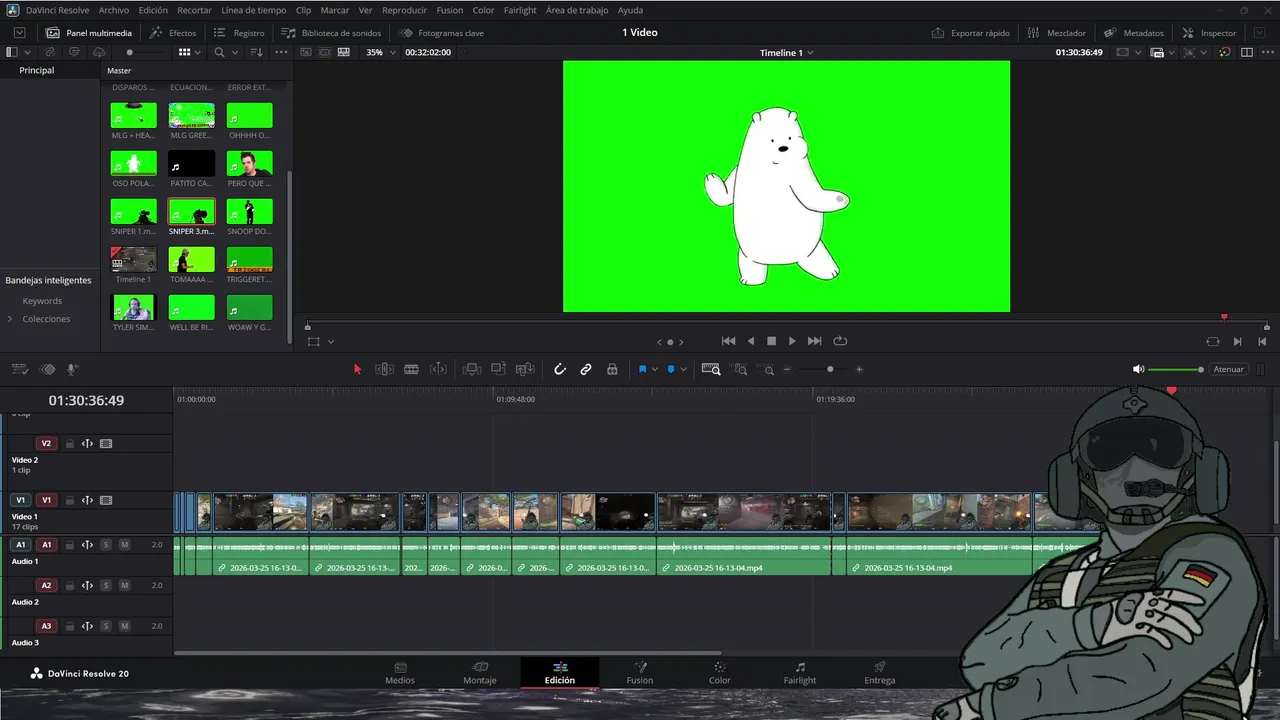Click the loop playback button
Screen dimensions: 1280x720
point(840,341)
